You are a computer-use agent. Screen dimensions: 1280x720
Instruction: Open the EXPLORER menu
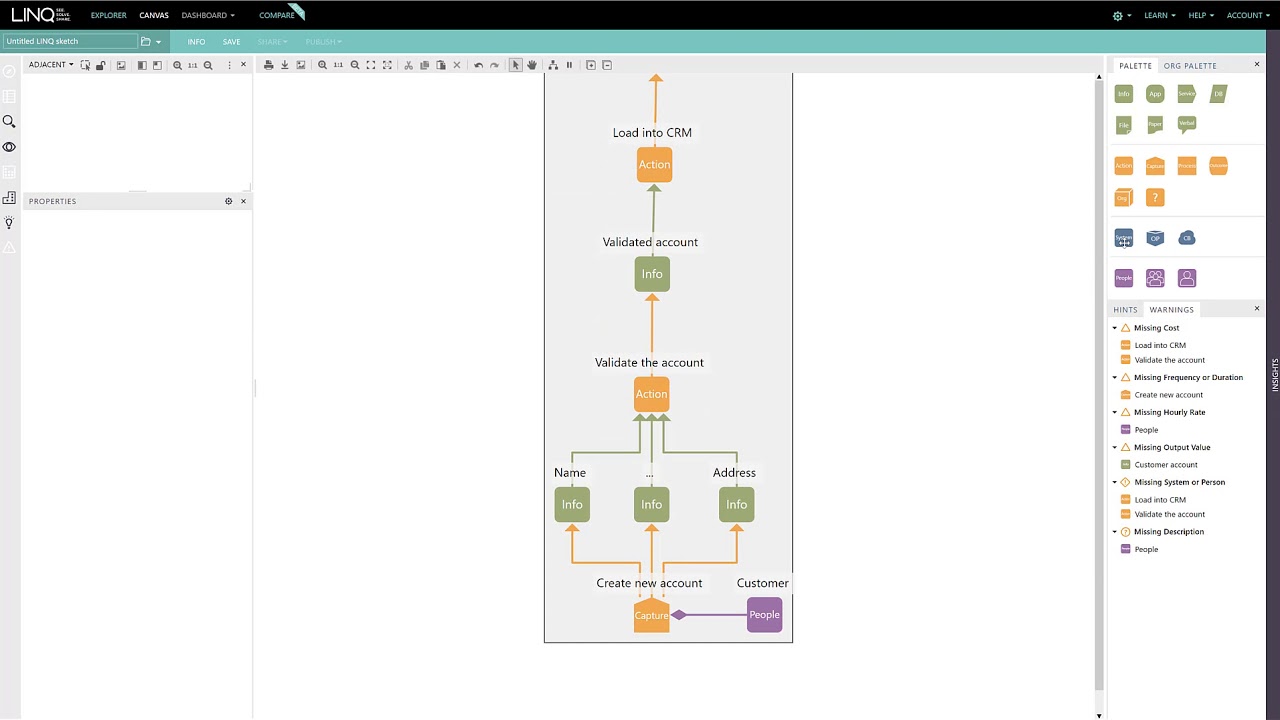pyautogui.click(x=109, y=15)
